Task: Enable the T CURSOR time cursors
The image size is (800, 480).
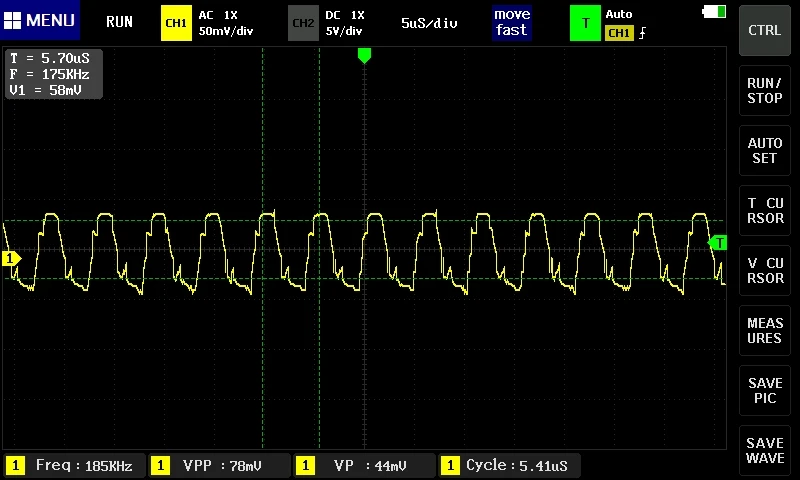Action: [764, 211]
